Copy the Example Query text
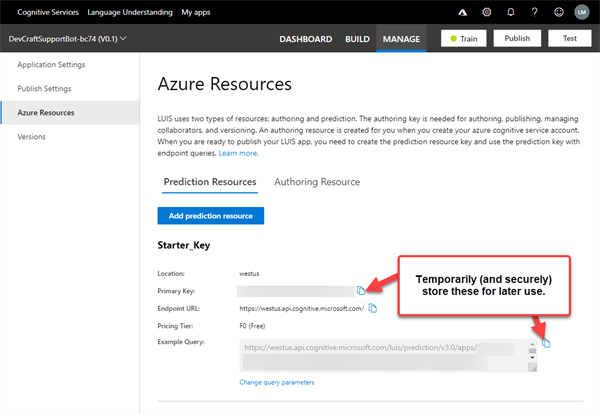This screenshot has width=600, height=414. coord(546,343)
